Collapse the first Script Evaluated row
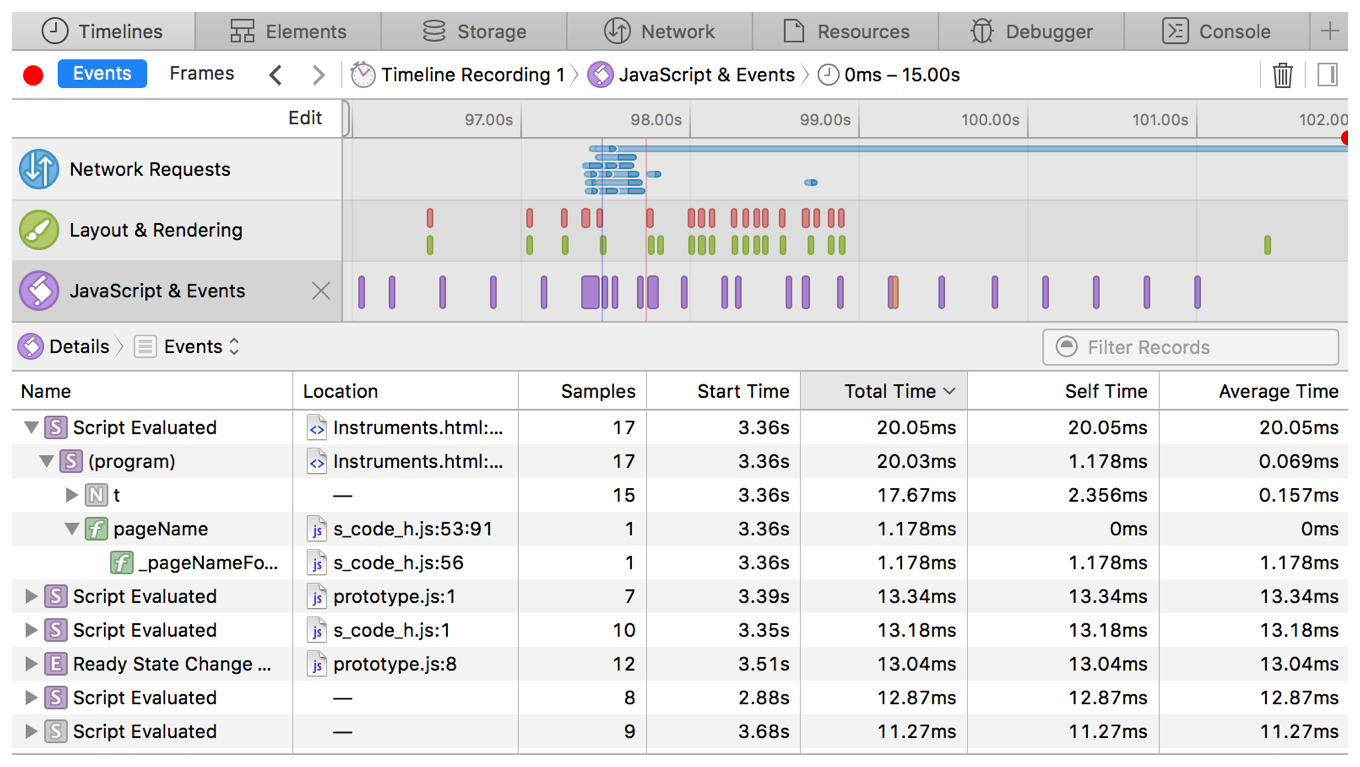The width and height of the screenshot is (1360, 767). pos(31,428)
